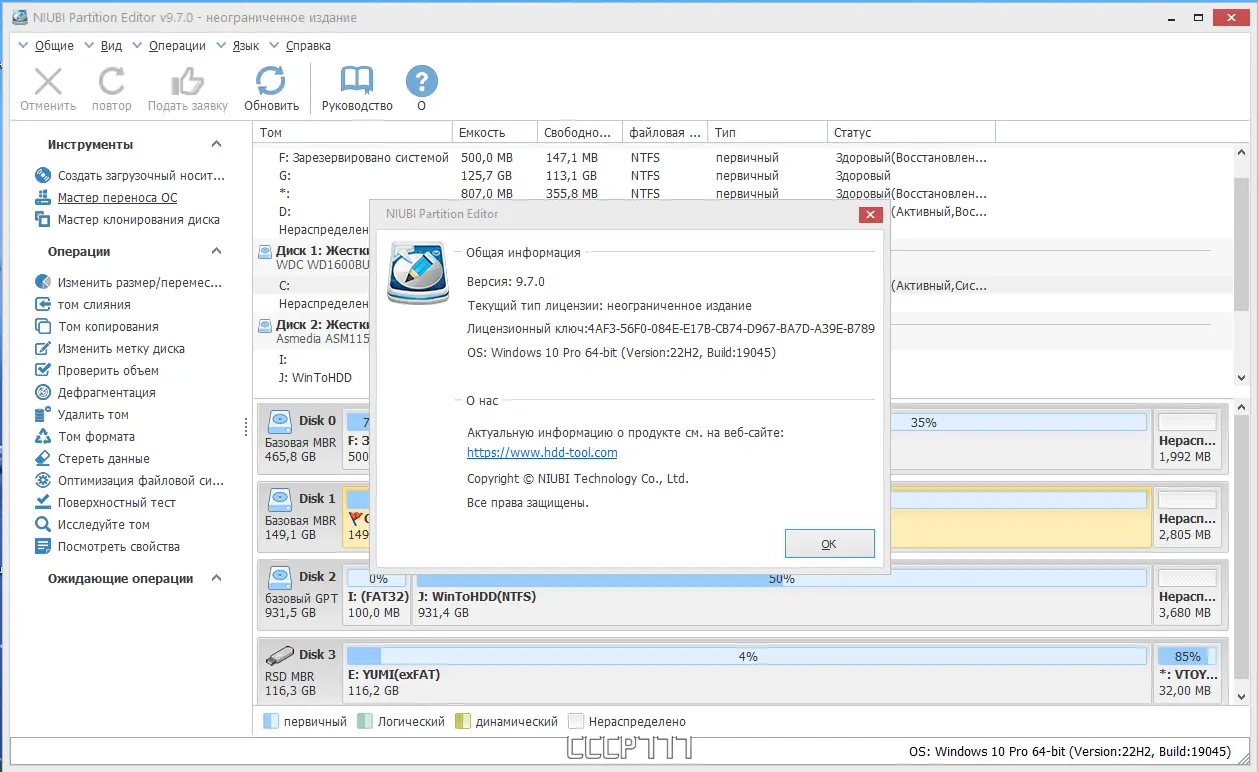Sort by the Емкость column header
This screenshot has width=1258, height=772.
pos(495,132)
